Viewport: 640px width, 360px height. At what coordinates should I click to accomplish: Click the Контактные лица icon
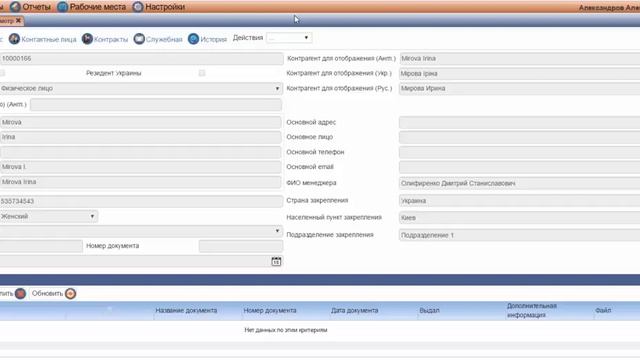(x=14, y=39)
